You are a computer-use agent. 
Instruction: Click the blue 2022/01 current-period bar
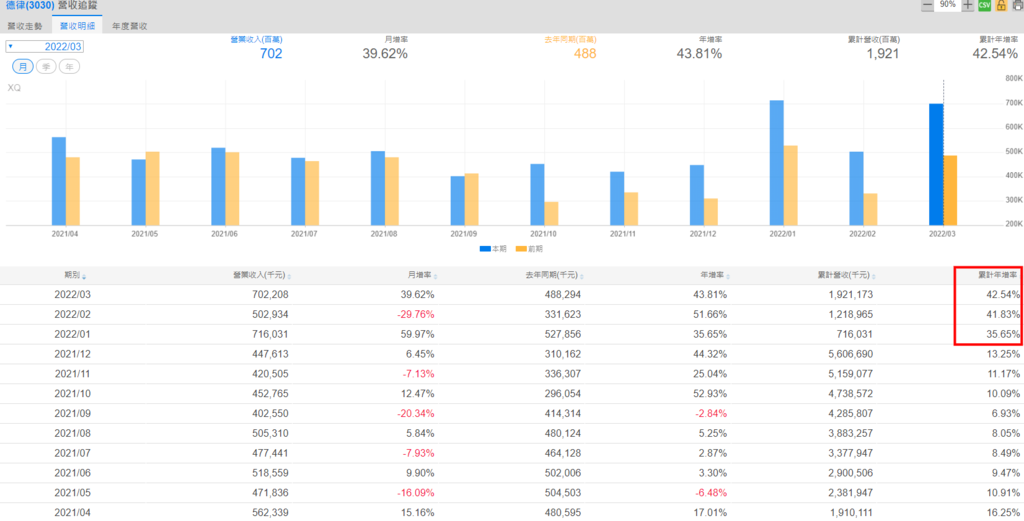pos(776,163)
